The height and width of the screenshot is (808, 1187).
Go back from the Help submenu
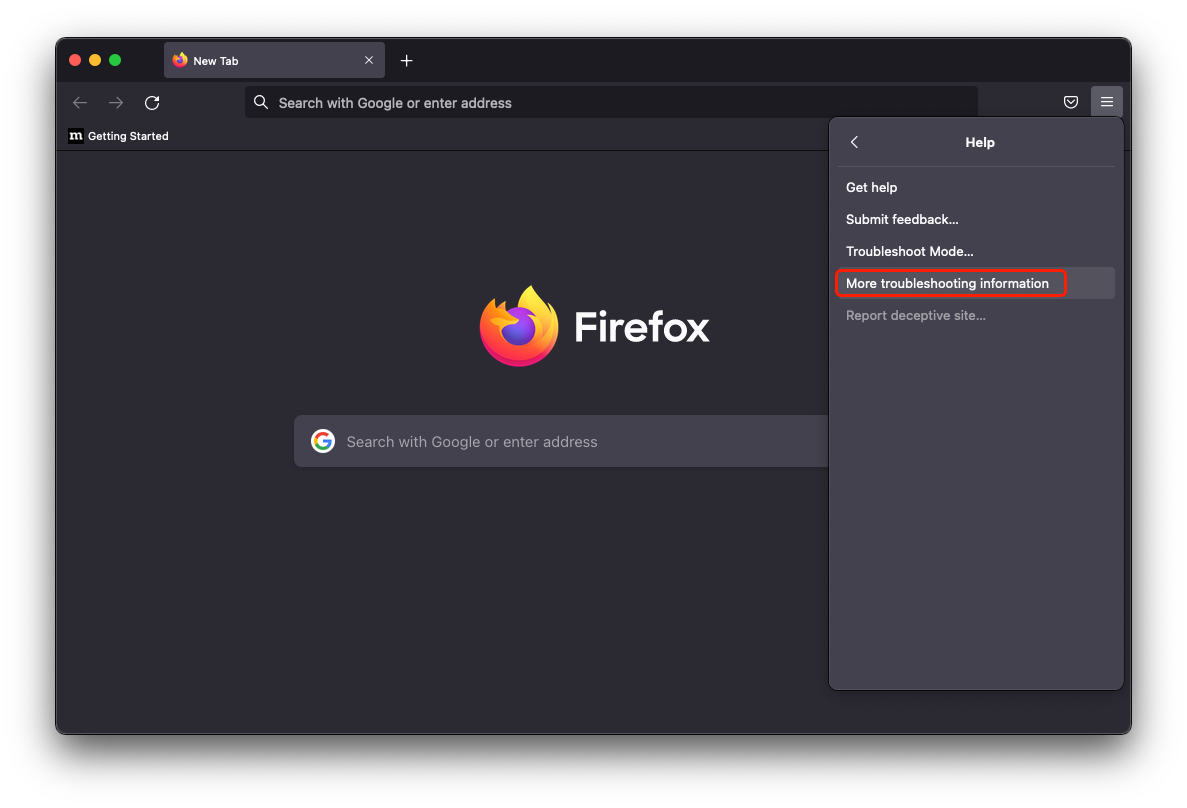pos(855,142)
